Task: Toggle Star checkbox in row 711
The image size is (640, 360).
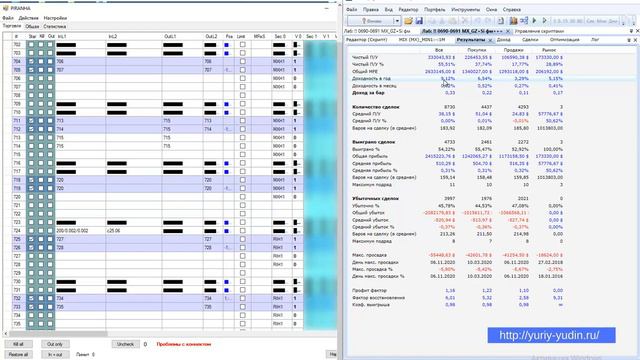Action: coord(31,121)
